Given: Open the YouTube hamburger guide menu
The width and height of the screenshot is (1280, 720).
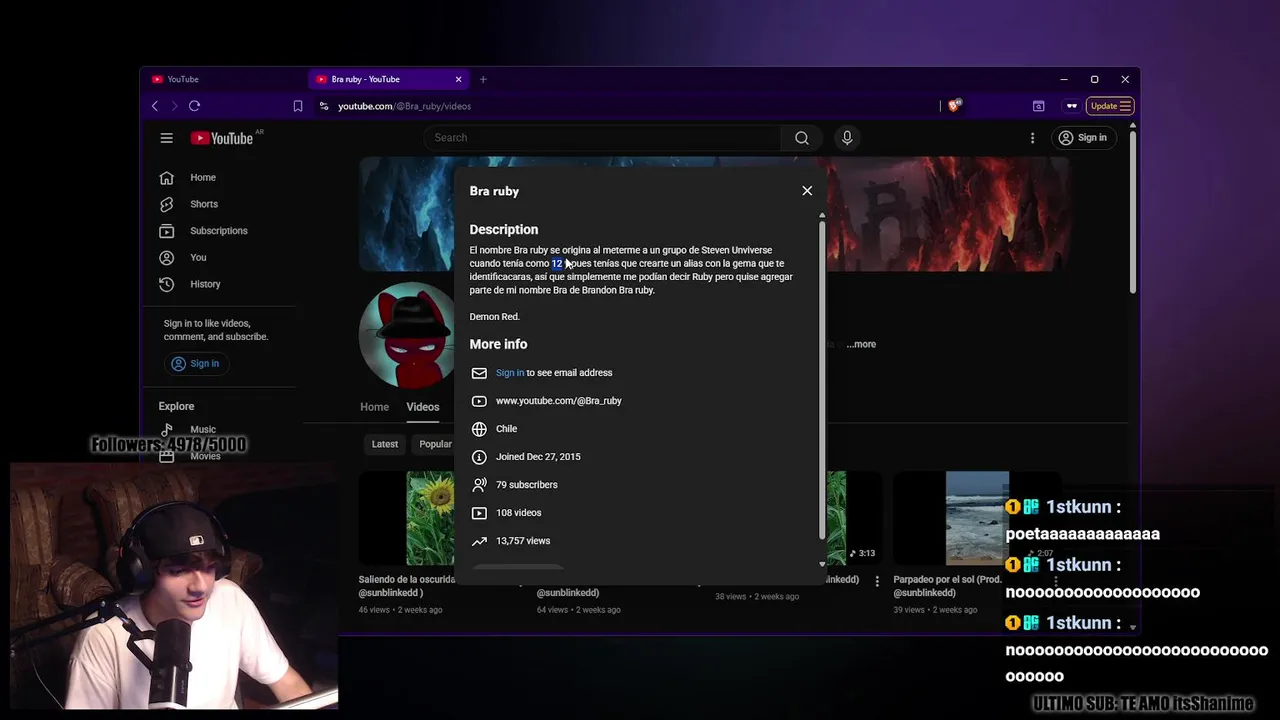Looking at the screenshot, I should coord(167,138).
